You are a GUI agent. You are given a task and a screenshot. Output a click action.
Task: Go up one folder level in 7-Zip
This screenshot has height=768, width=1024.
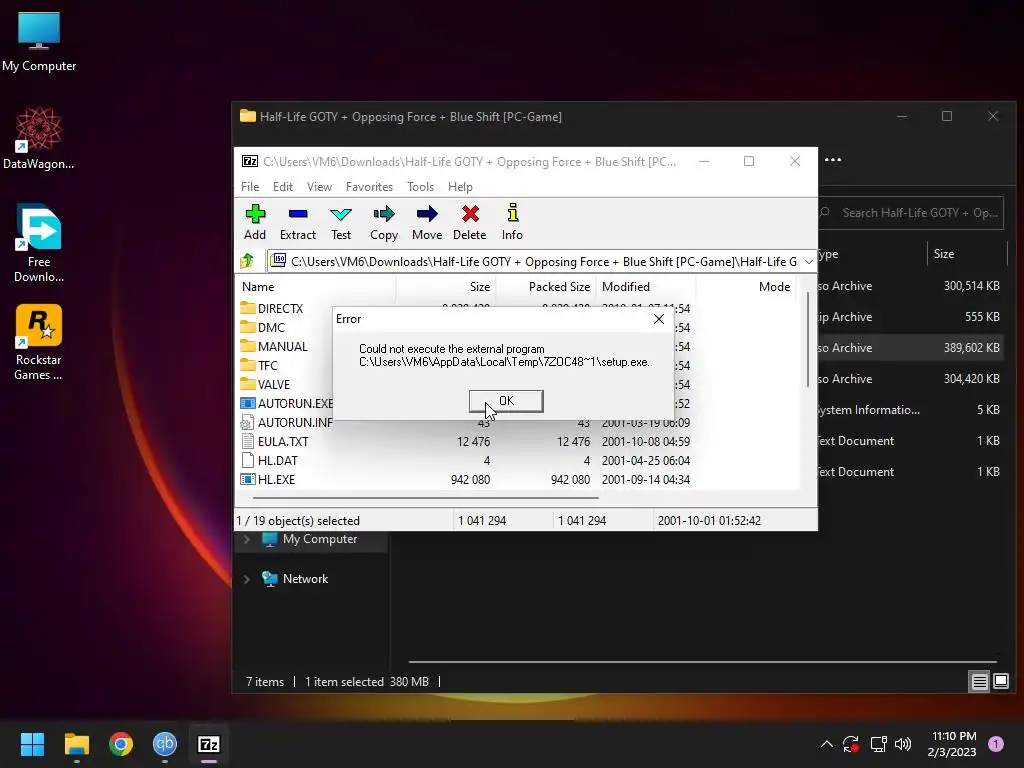247,261
